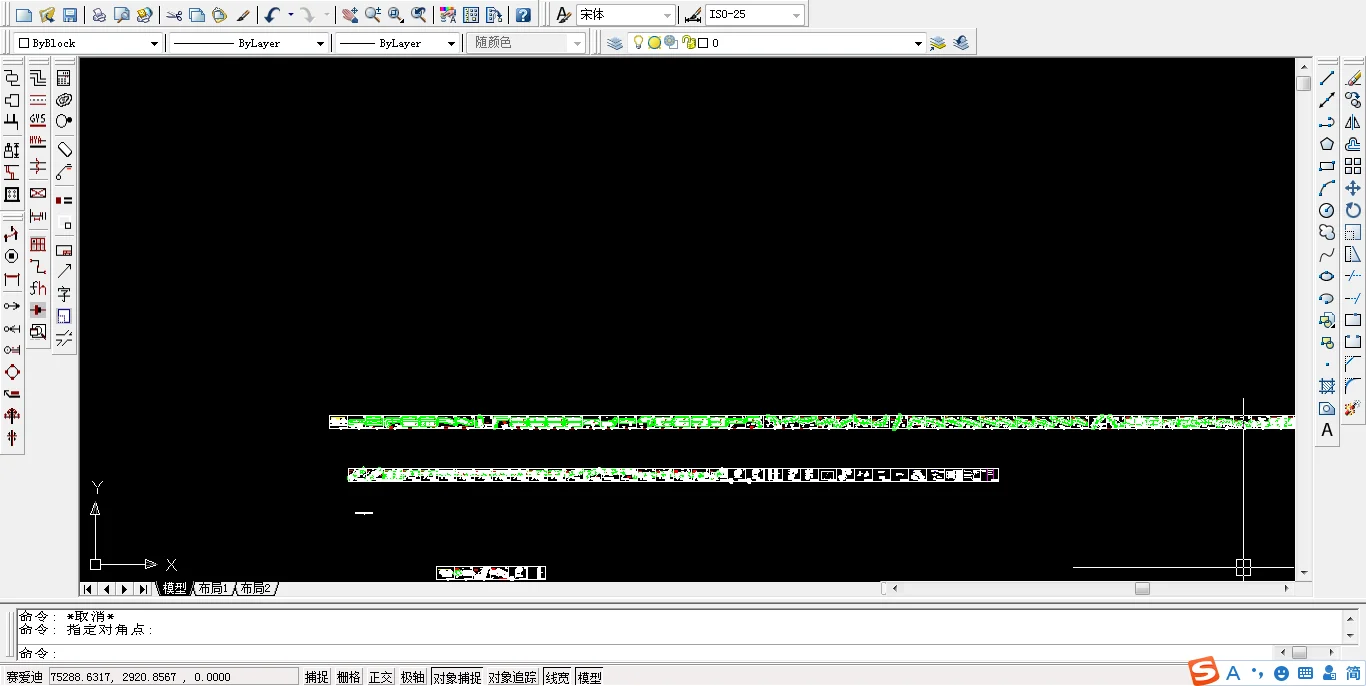Toggle layer 0 lightbulb on/off
Screen dimensions: 1366x686
(x=638, y=43)
